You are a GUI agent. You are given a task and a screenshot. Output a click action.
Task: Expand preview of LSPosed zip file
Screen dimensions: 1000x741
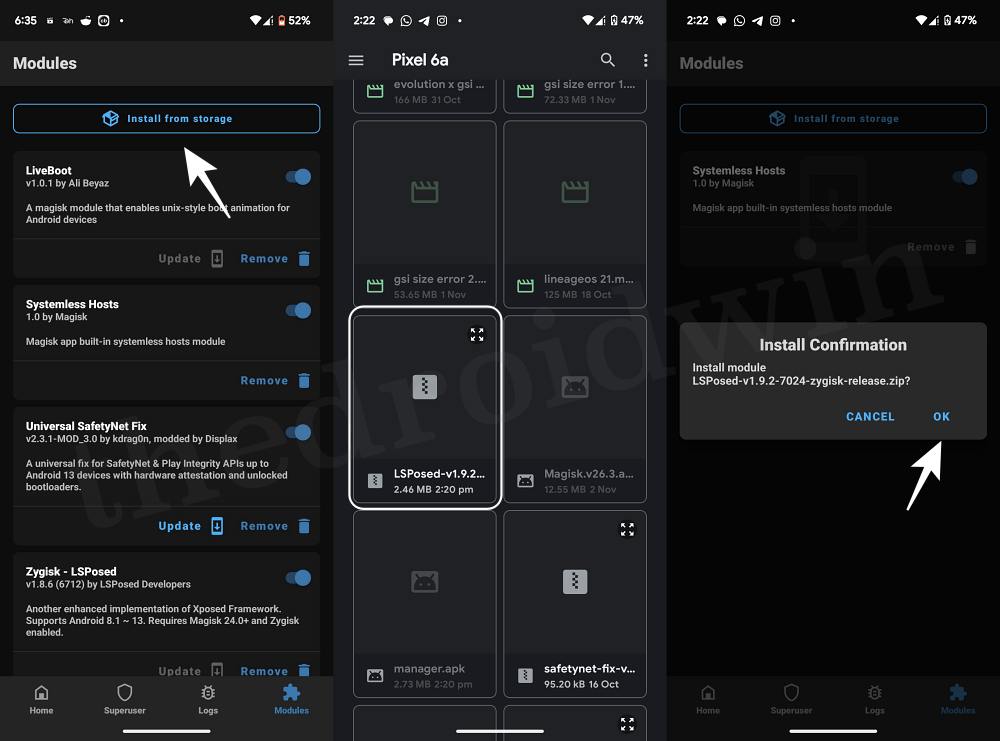(477, 334)
